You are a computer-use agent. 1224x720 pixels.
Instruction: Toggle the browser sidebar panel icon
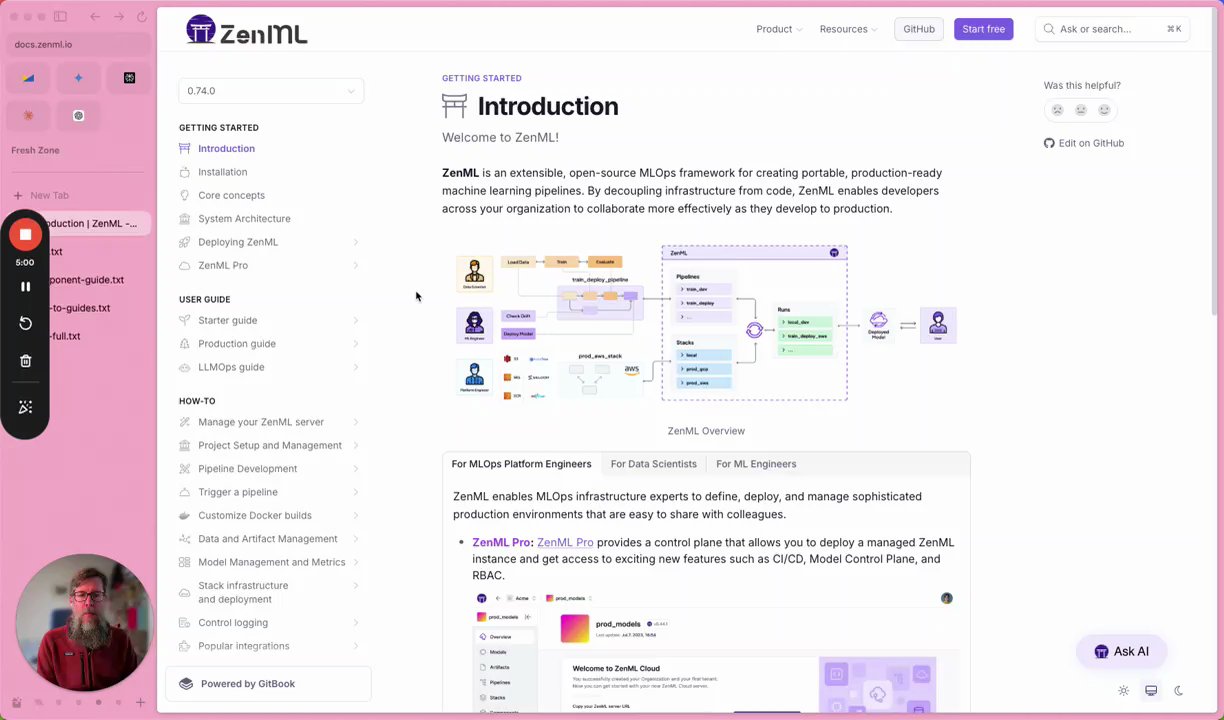pyautogui.click(x=60, y=17)
